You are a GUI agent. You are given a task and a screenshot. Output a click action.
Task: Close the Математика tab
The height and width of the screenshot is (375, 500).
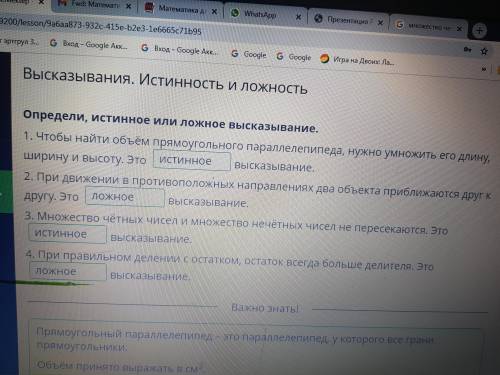(x=214, y=12)
